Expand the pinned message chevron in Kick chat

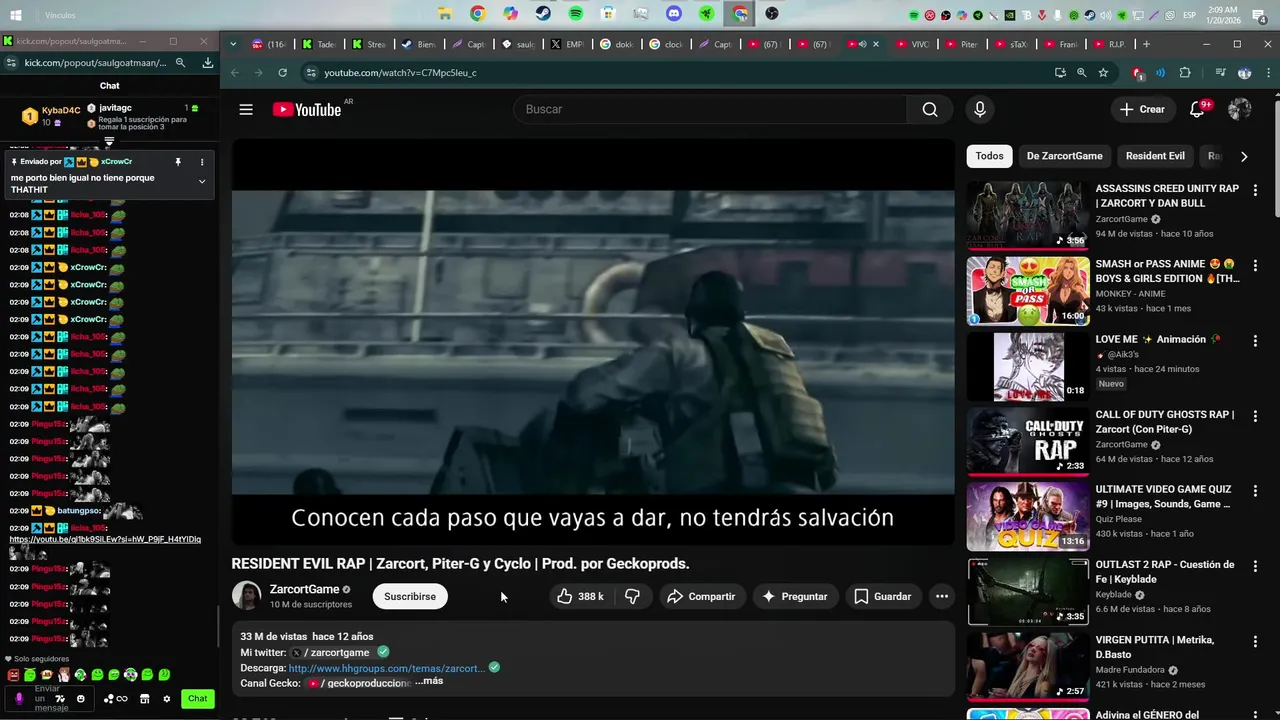[x=202, y=182]
